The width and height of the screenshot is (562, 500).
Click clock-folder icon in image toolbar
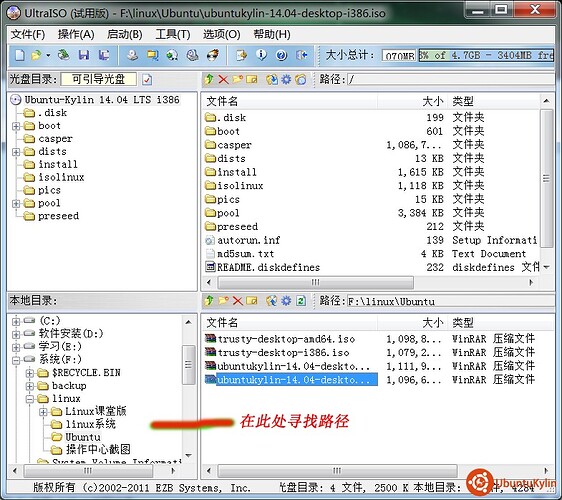click(x=301, y=80)
